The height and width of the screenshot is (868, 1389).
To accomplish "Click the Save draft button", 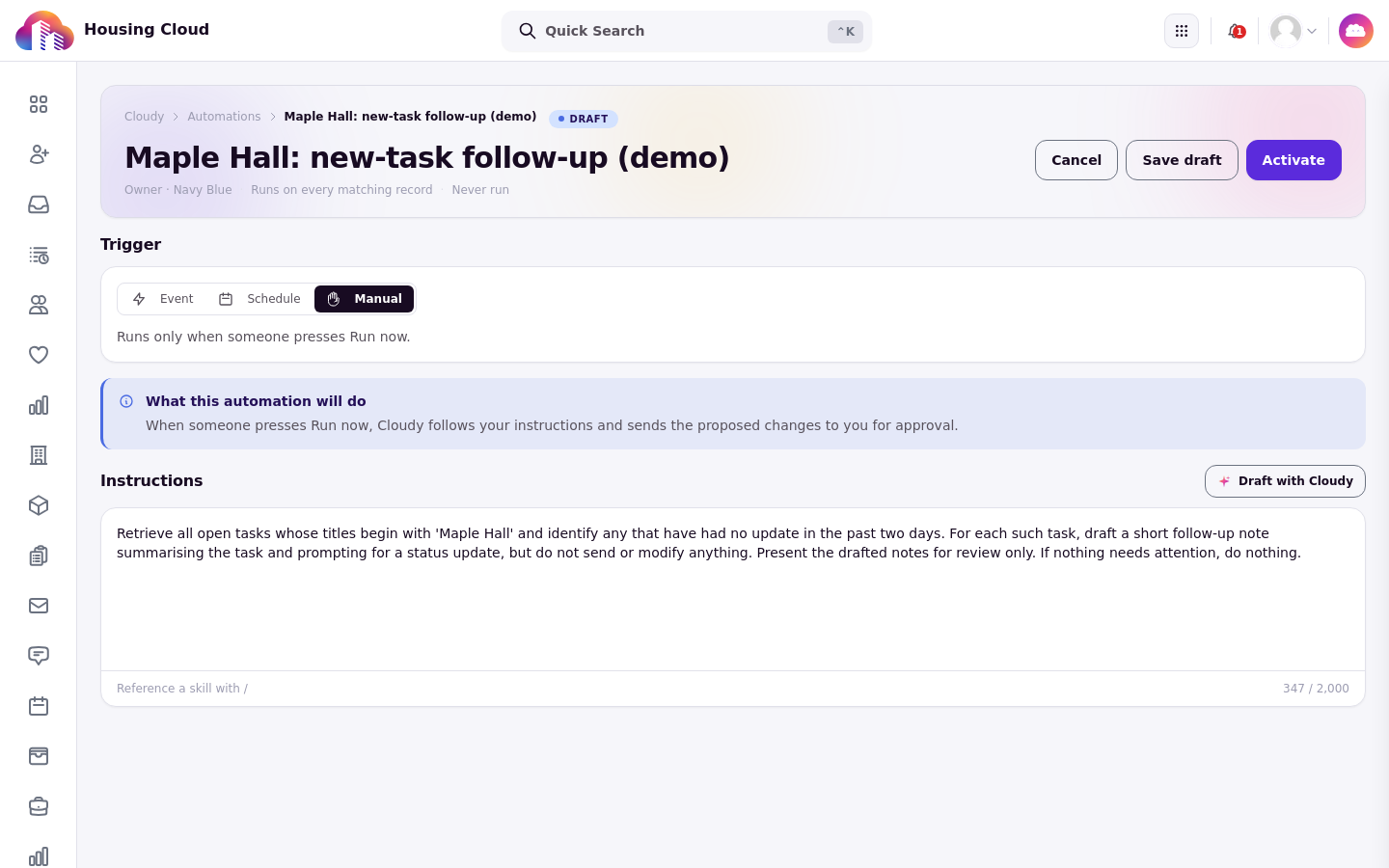I will [1182, 160].
